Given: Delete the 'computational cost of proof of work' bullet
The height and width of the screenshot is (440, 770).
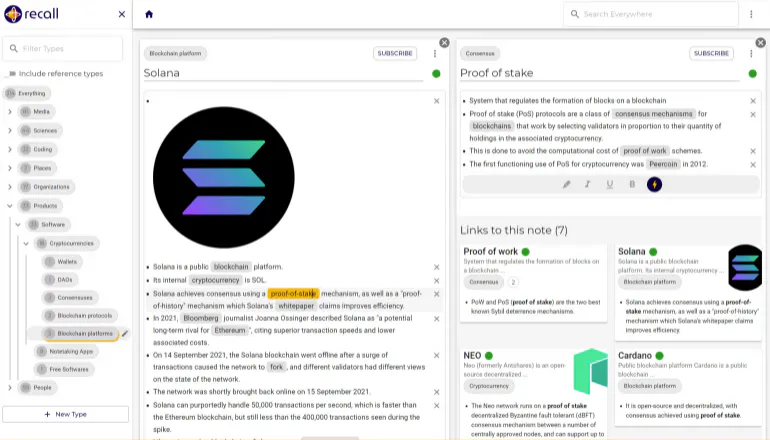Looking at the screenshot, I should (753, 151).
